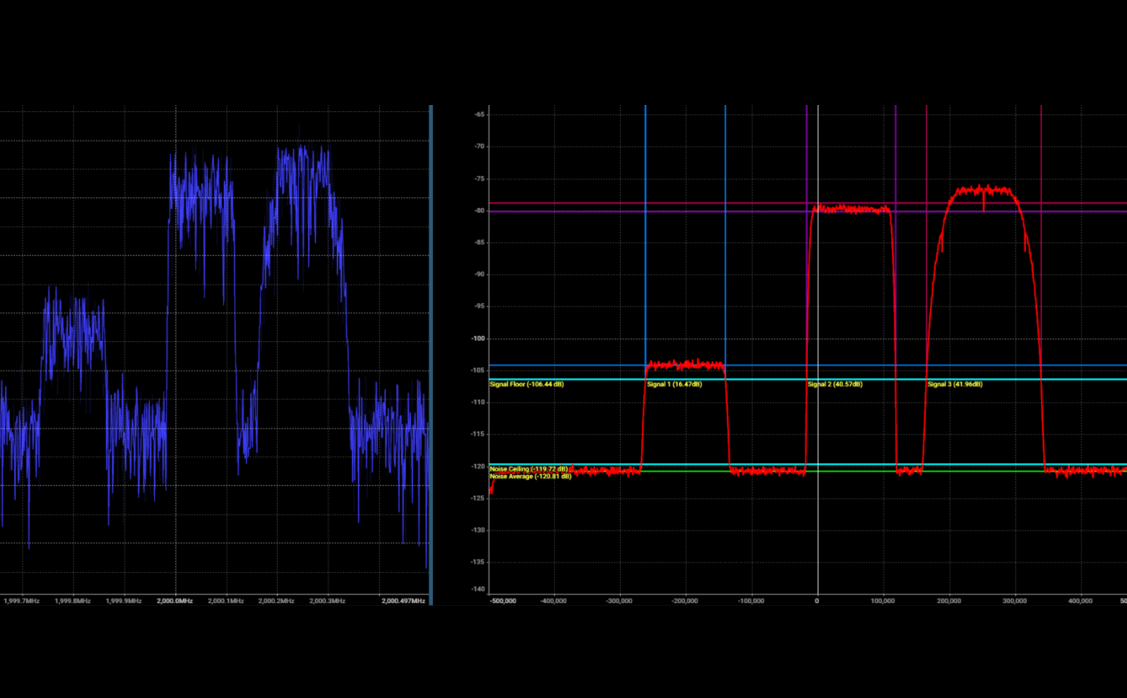Image resolution: width=1127 pixels, height=698 pixels.
Task: Click the 200,000 frequency offset tick
Action: point(949,601)
